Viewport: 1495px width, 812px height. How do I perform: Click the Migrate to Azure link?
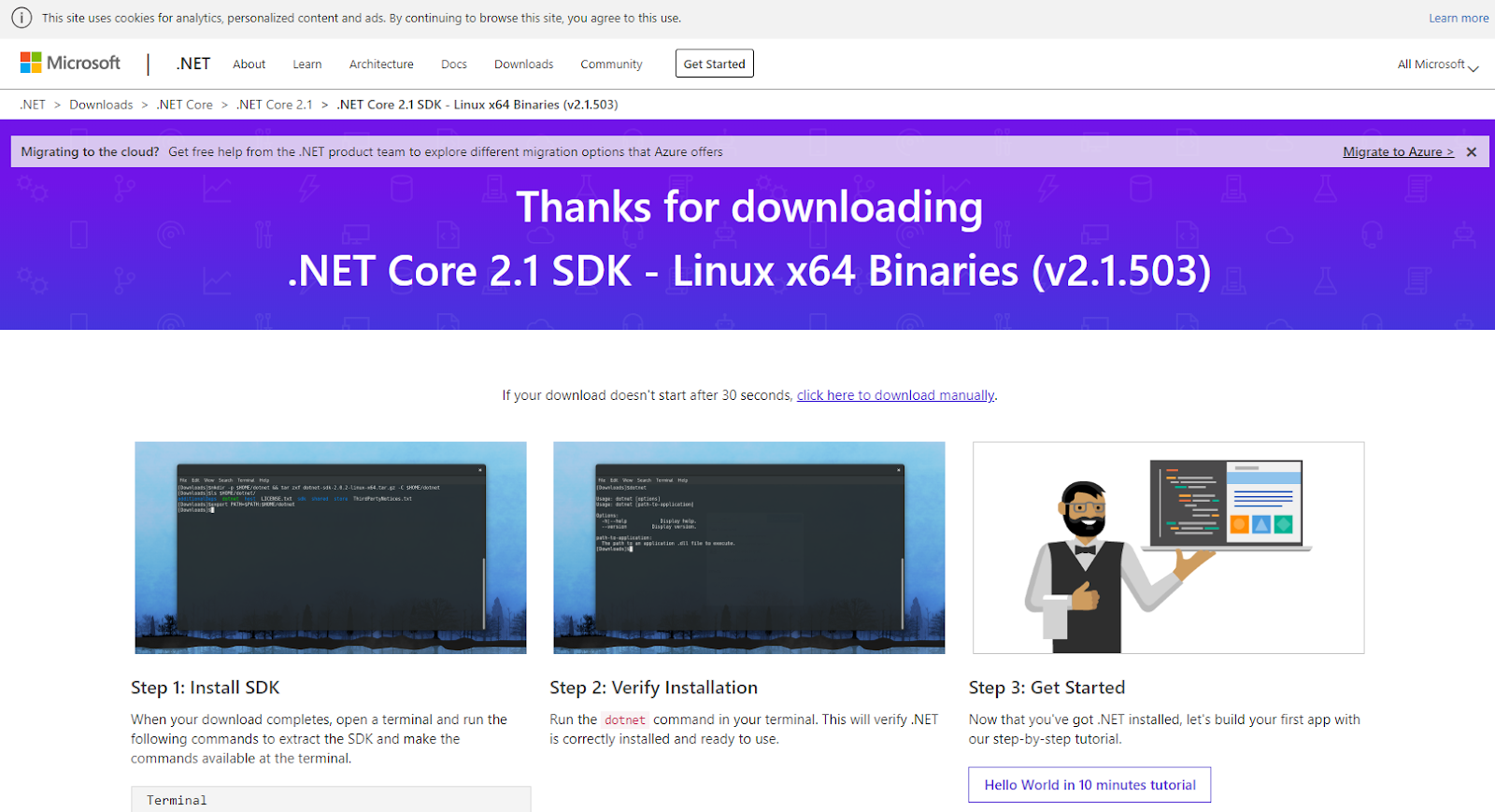[1399, 151]
